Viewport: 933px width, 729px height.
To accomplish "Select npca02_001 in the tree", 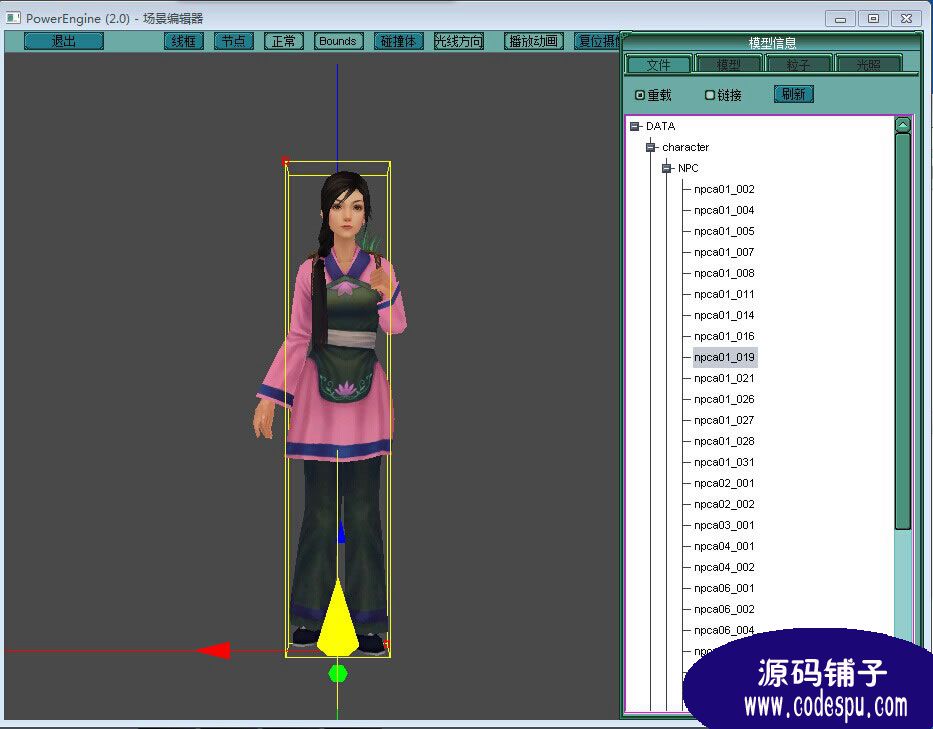I will click(x=724, y=483).
